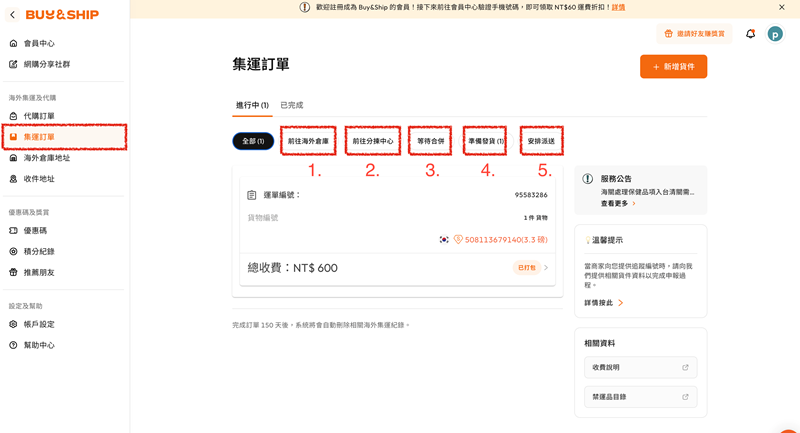
Task: Close the top announcement banner
Action: (x=782, y=7)
